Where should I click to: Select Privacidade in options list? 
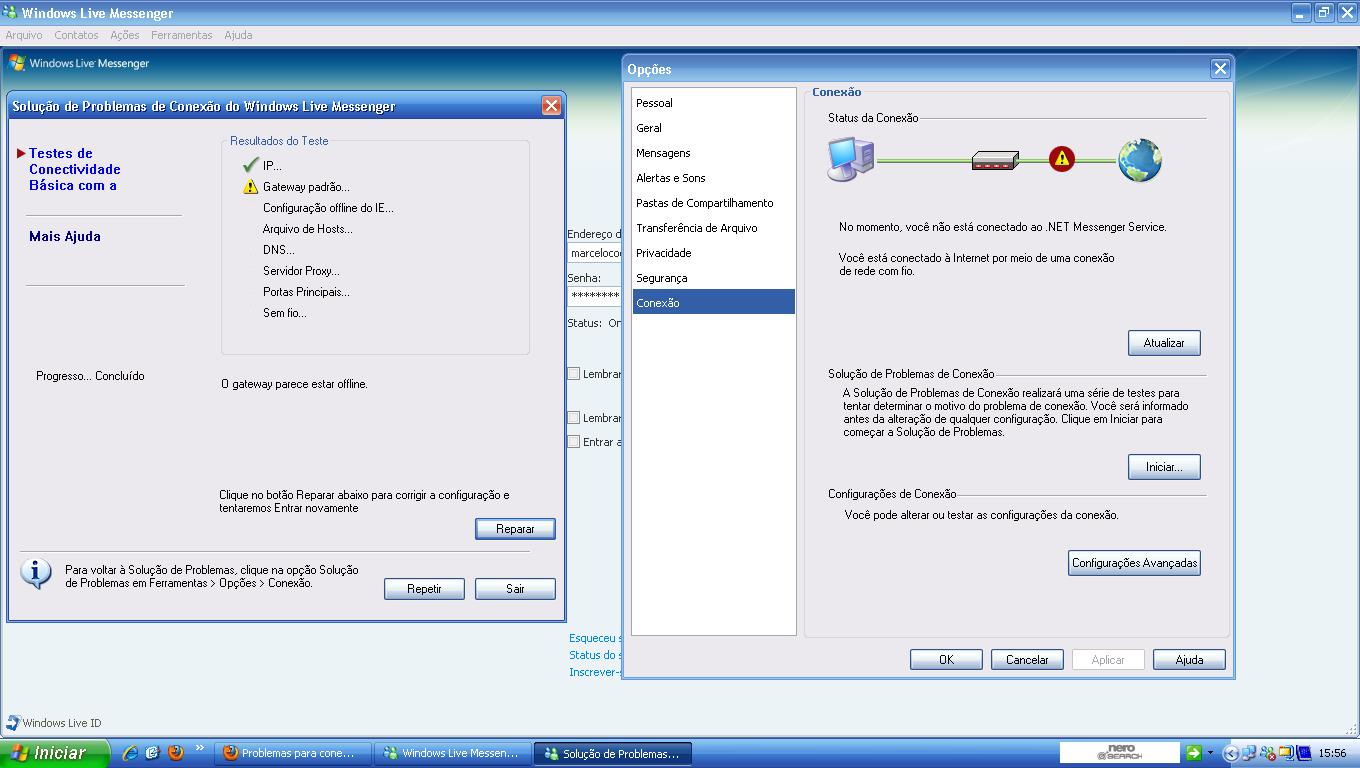pos(663,253)
